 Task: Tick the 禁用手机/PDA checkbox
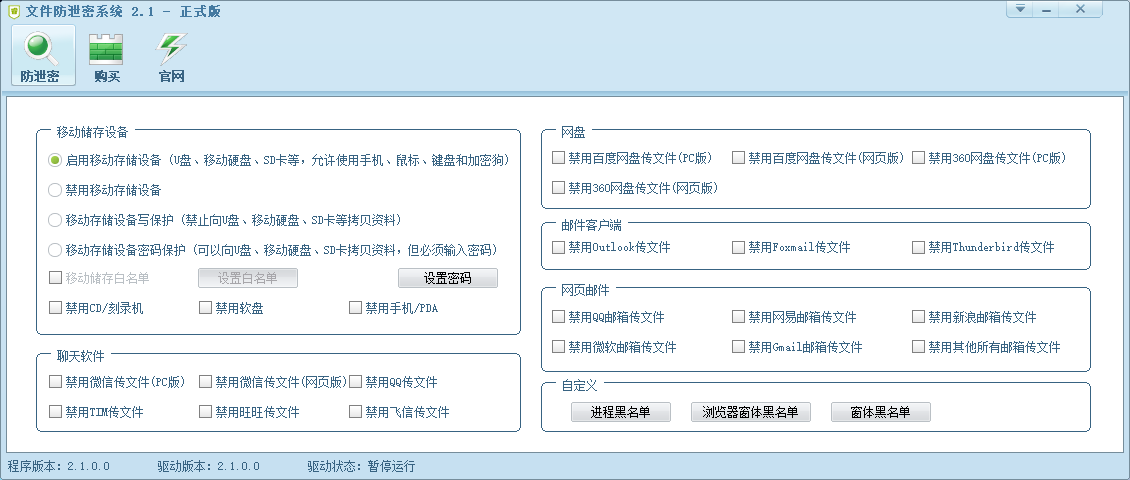356,308
